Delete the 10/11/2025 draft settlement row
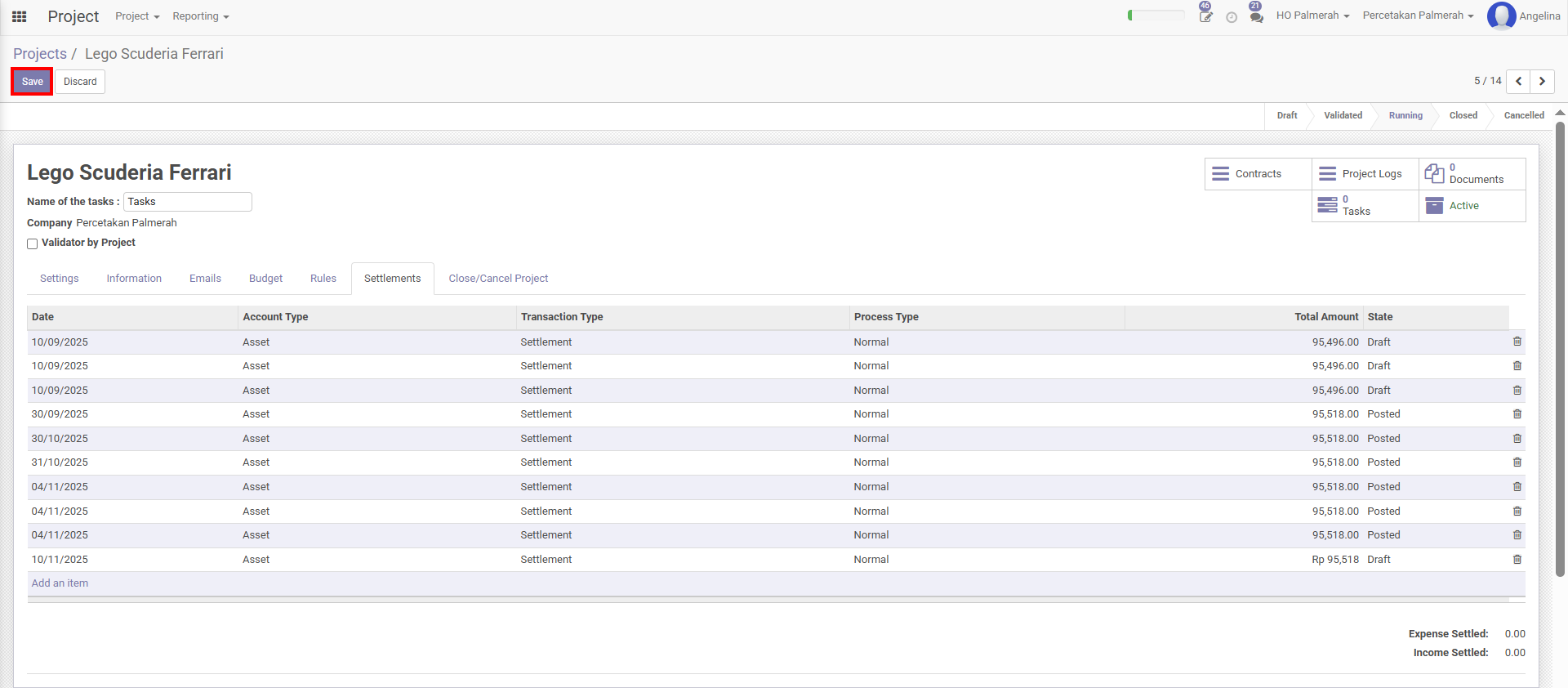 [x=1517, y=560]
